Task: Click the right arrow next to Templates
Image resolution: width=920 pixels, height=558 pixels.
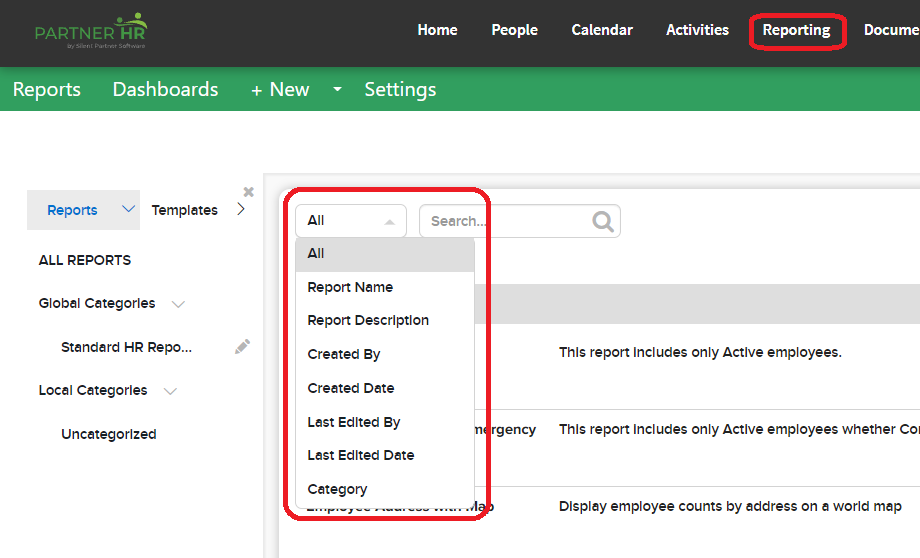Action: click(241, 209)
